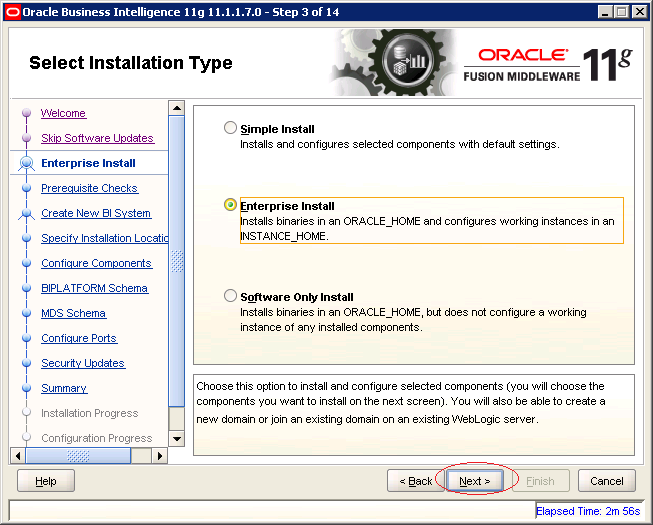Click the Configure Ports step bullet

click(27, 338)
